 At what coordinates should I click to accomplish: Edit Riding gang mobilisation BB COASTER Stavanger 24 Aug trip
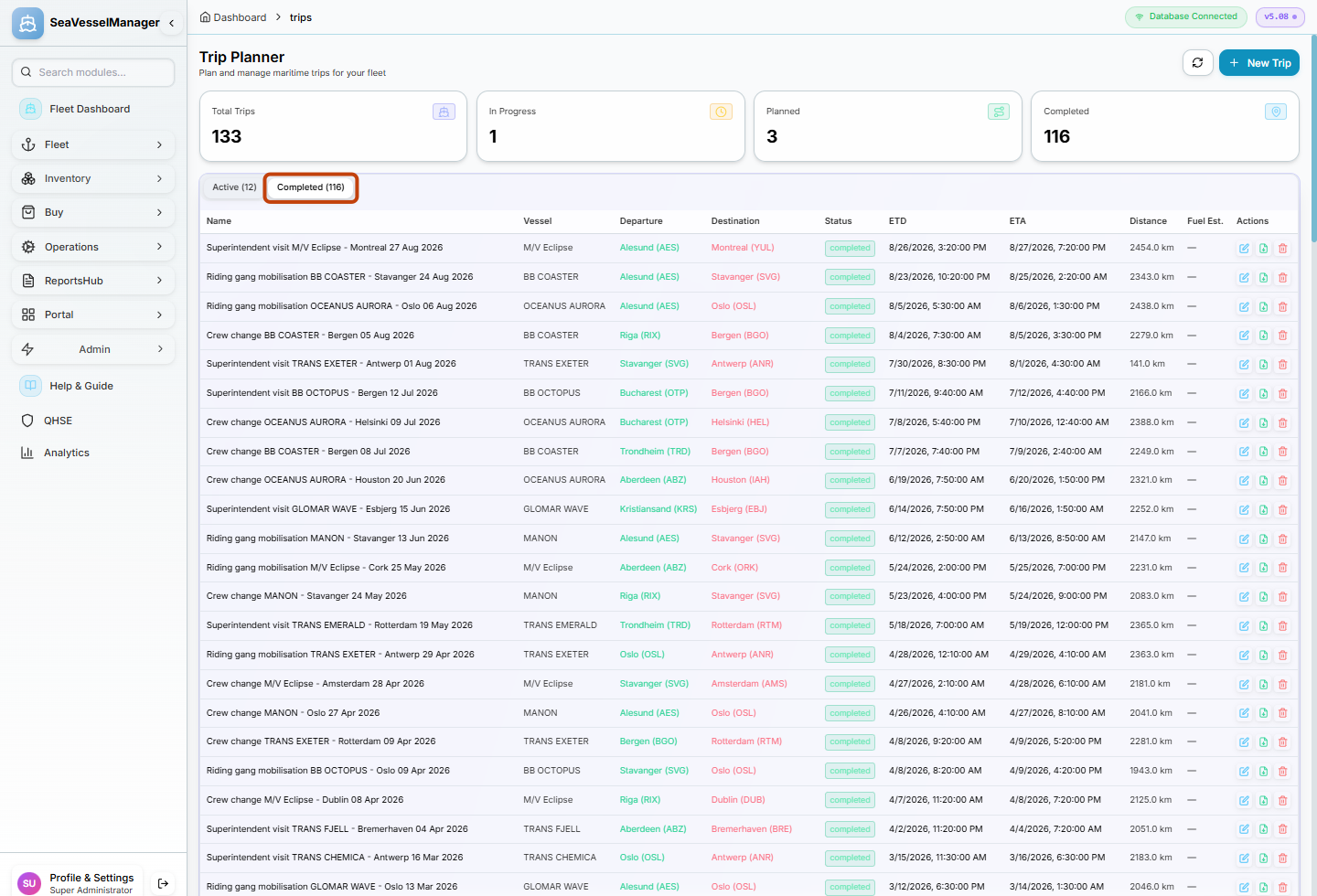point(1244,278)
